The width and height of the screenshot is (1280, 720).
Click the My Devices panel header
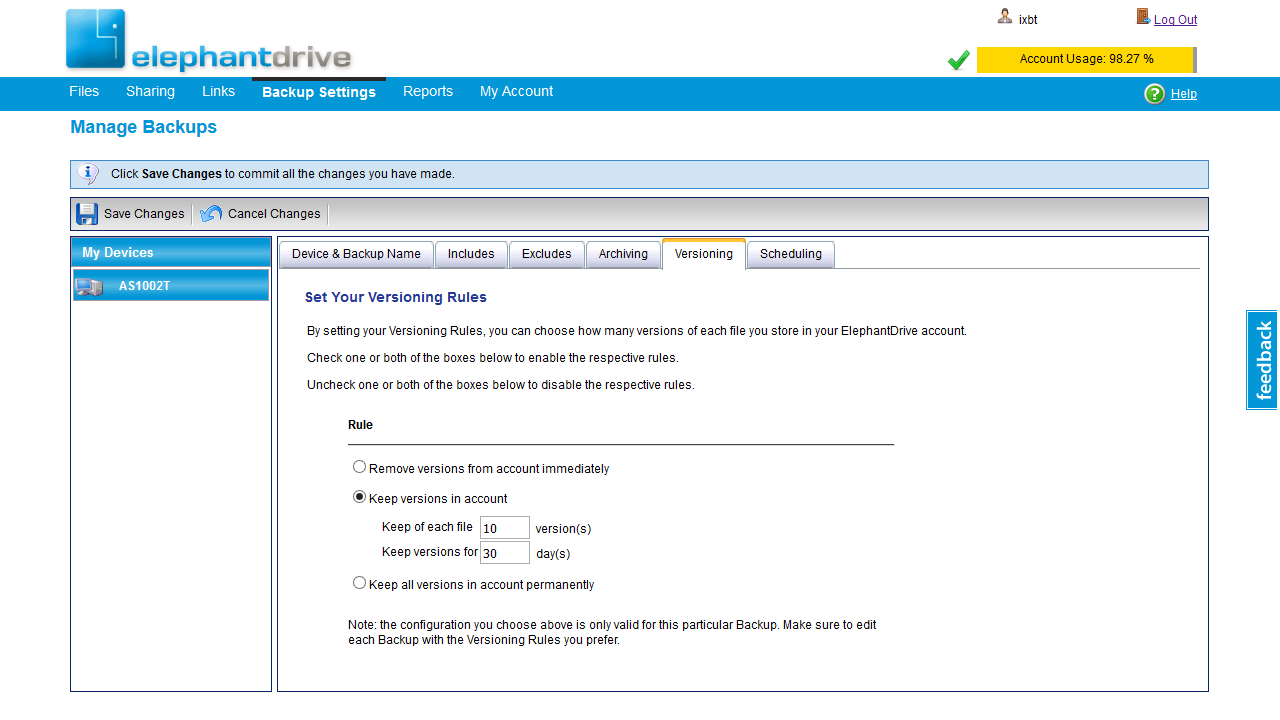click(171, 252)
